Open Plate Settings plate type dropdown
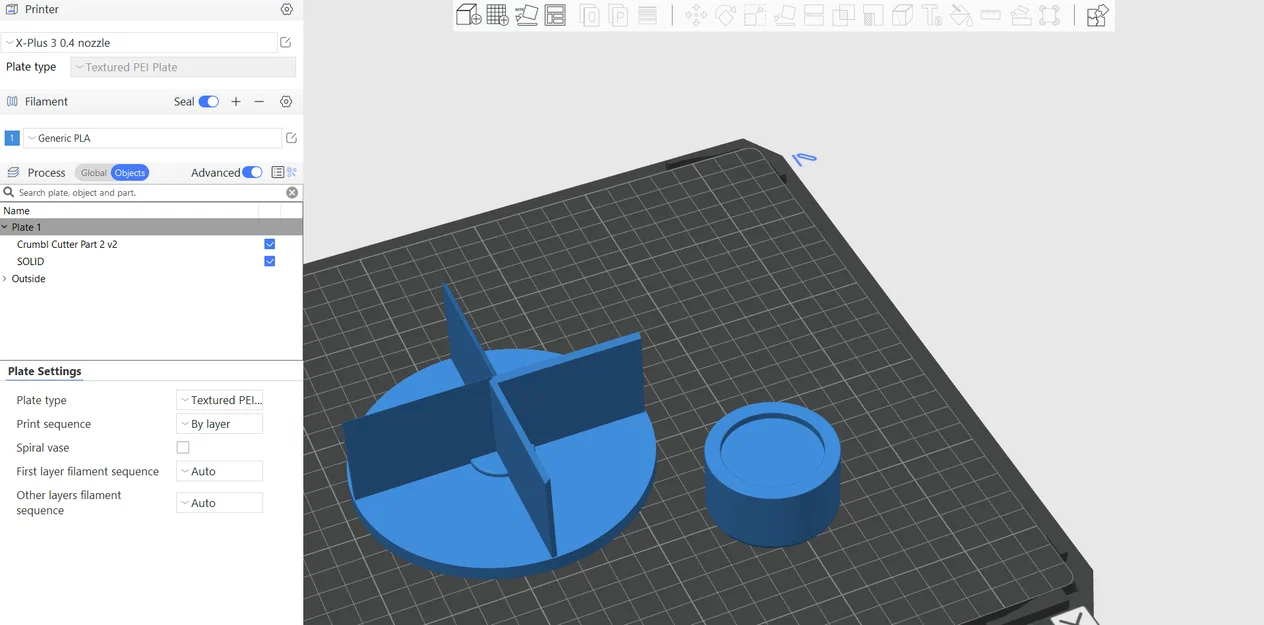The height and width of the screenshot is (625, 1264). pyautogui.click(x=220, y=400)
